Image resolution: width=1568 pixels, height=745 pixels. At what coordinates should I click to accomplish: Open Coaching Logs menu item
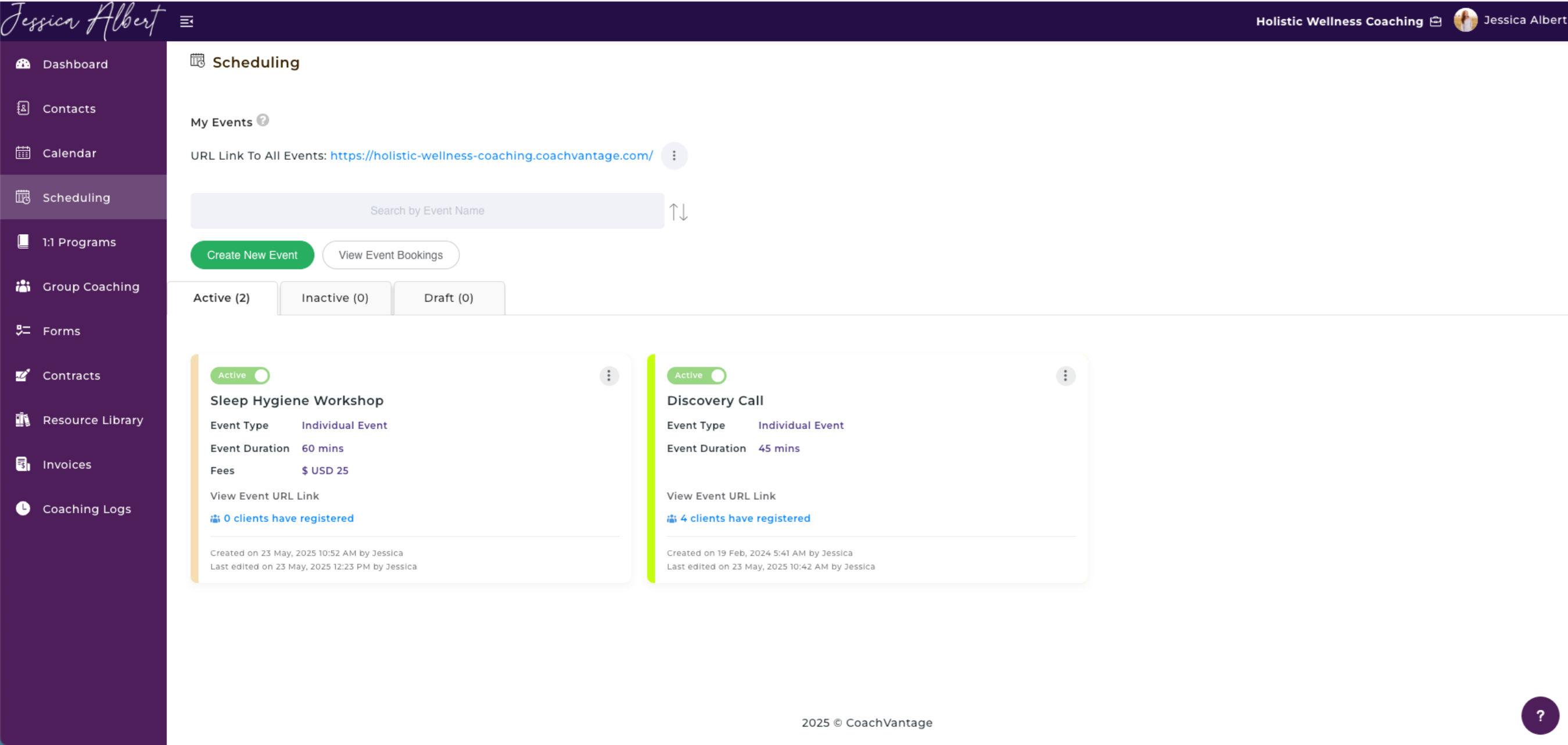coord(84,508)
